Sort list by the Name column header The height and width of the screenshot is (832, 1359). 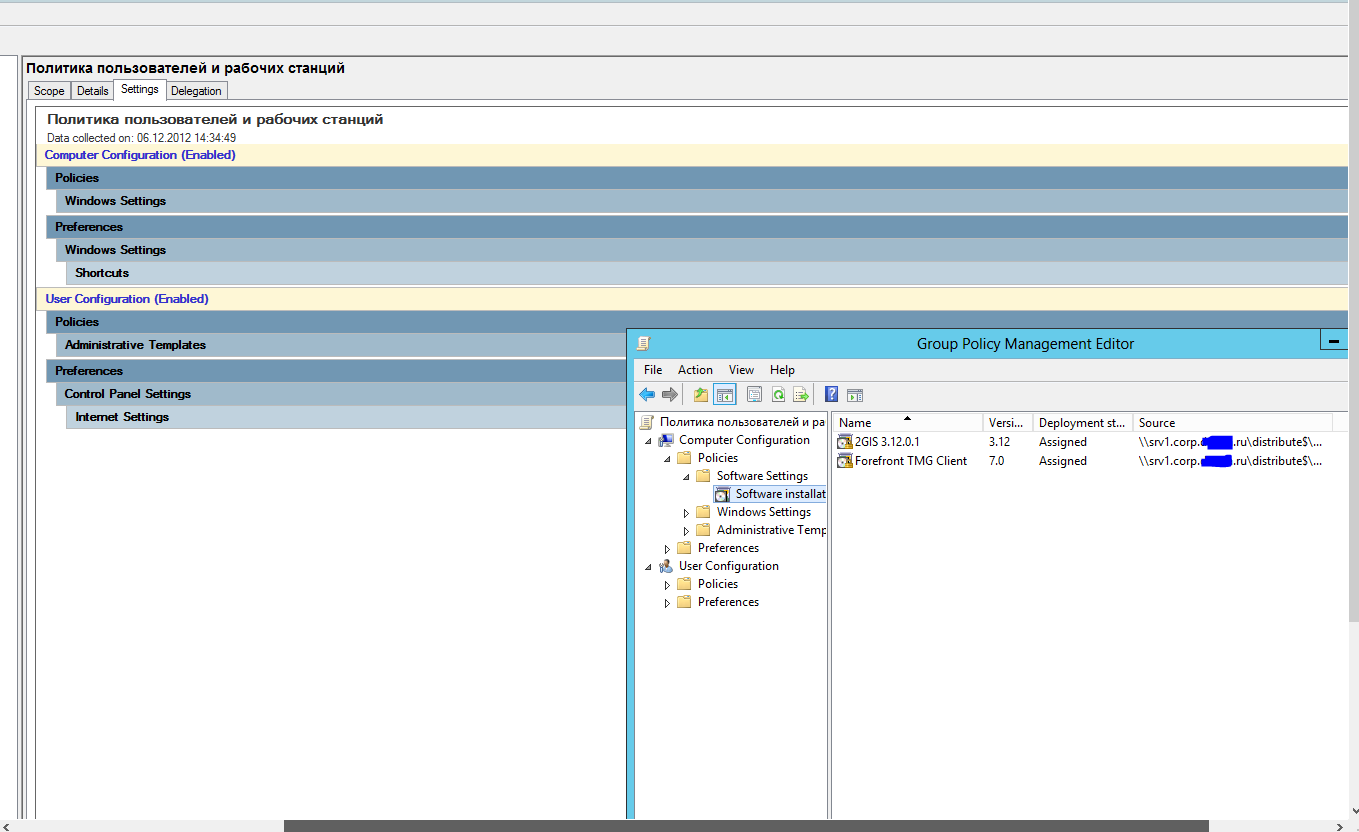pos(907,422)
